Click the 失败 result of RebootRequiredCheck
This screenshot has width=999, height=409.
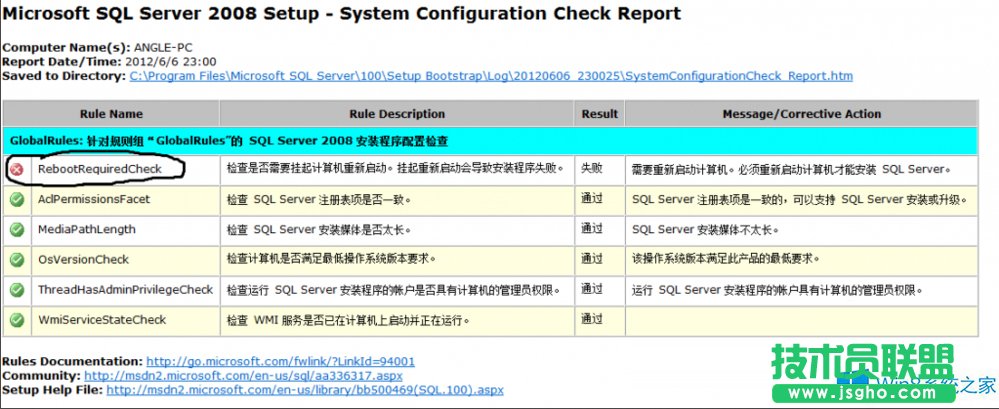coord(592,169)
